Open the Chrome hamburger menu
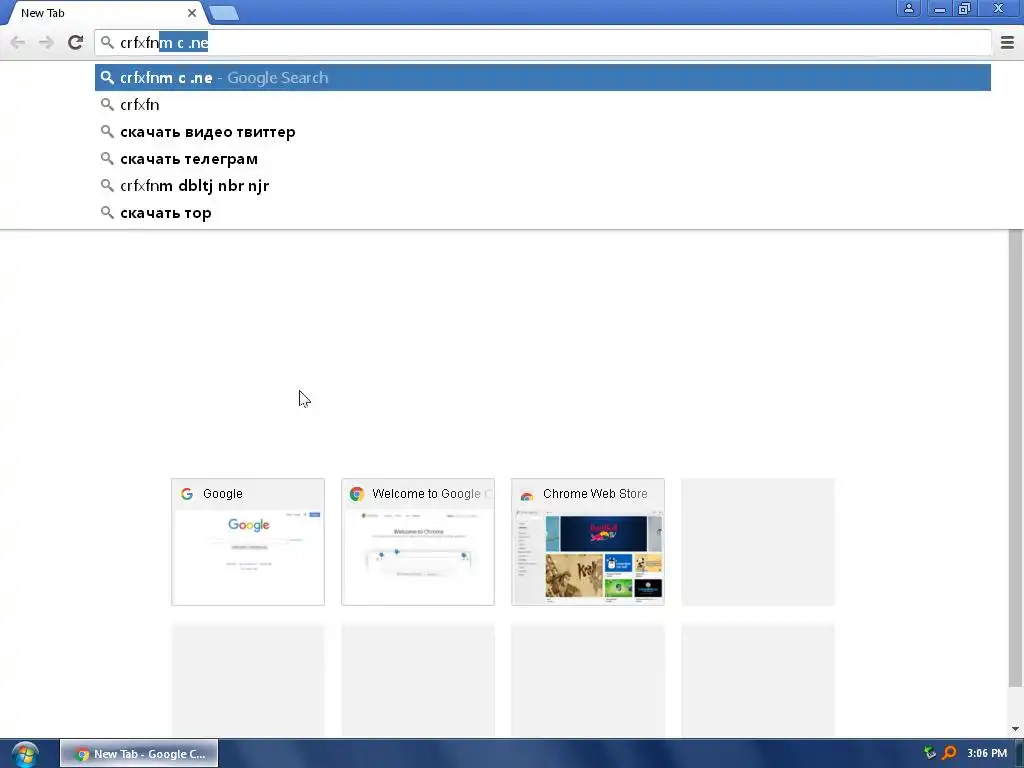The height and width of the screenshot is (768, 1024). tap(1007, 42)
